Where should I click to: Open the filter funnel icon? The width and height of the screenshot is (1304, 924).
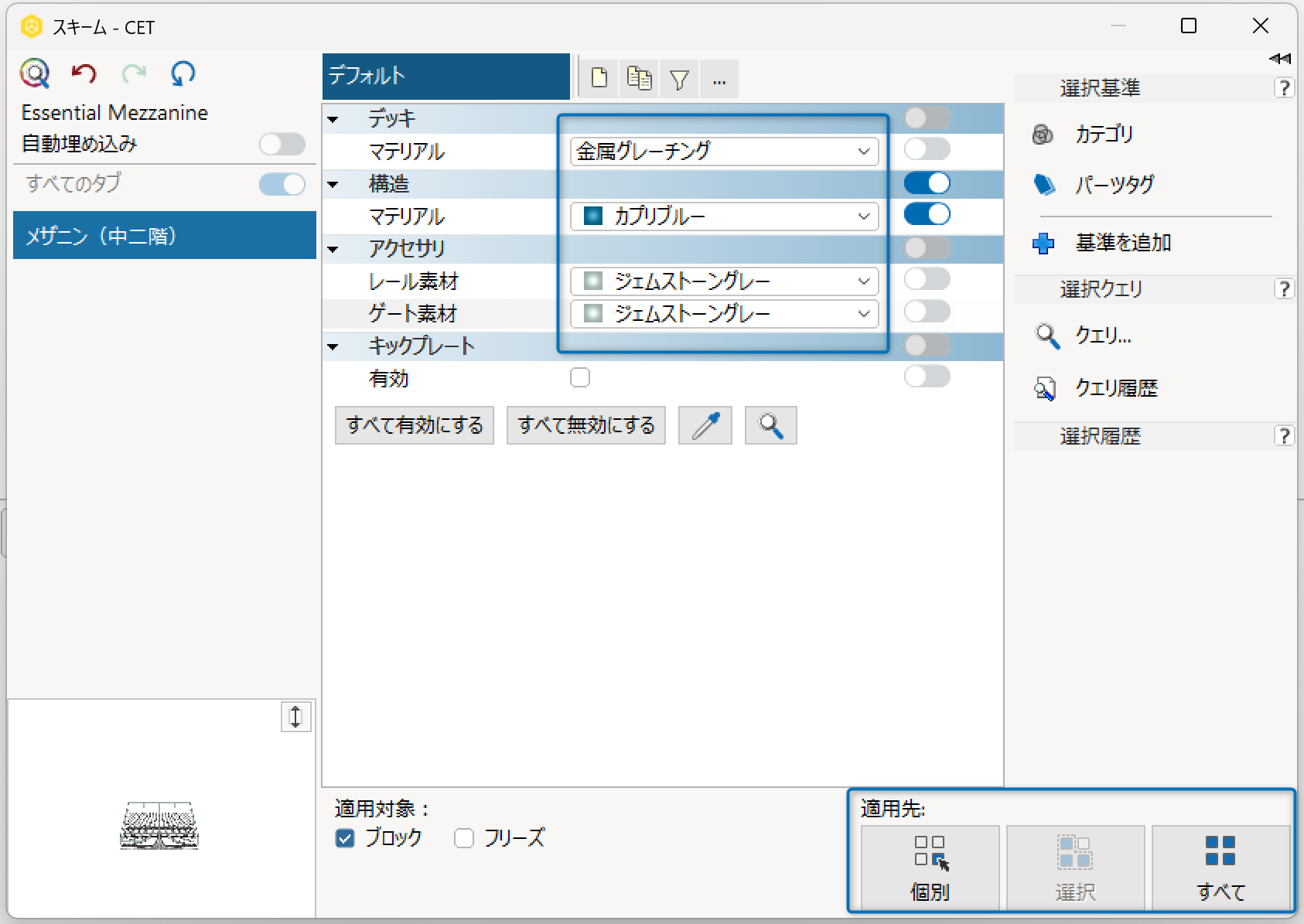pyautogui.click(x=680, y=78)
